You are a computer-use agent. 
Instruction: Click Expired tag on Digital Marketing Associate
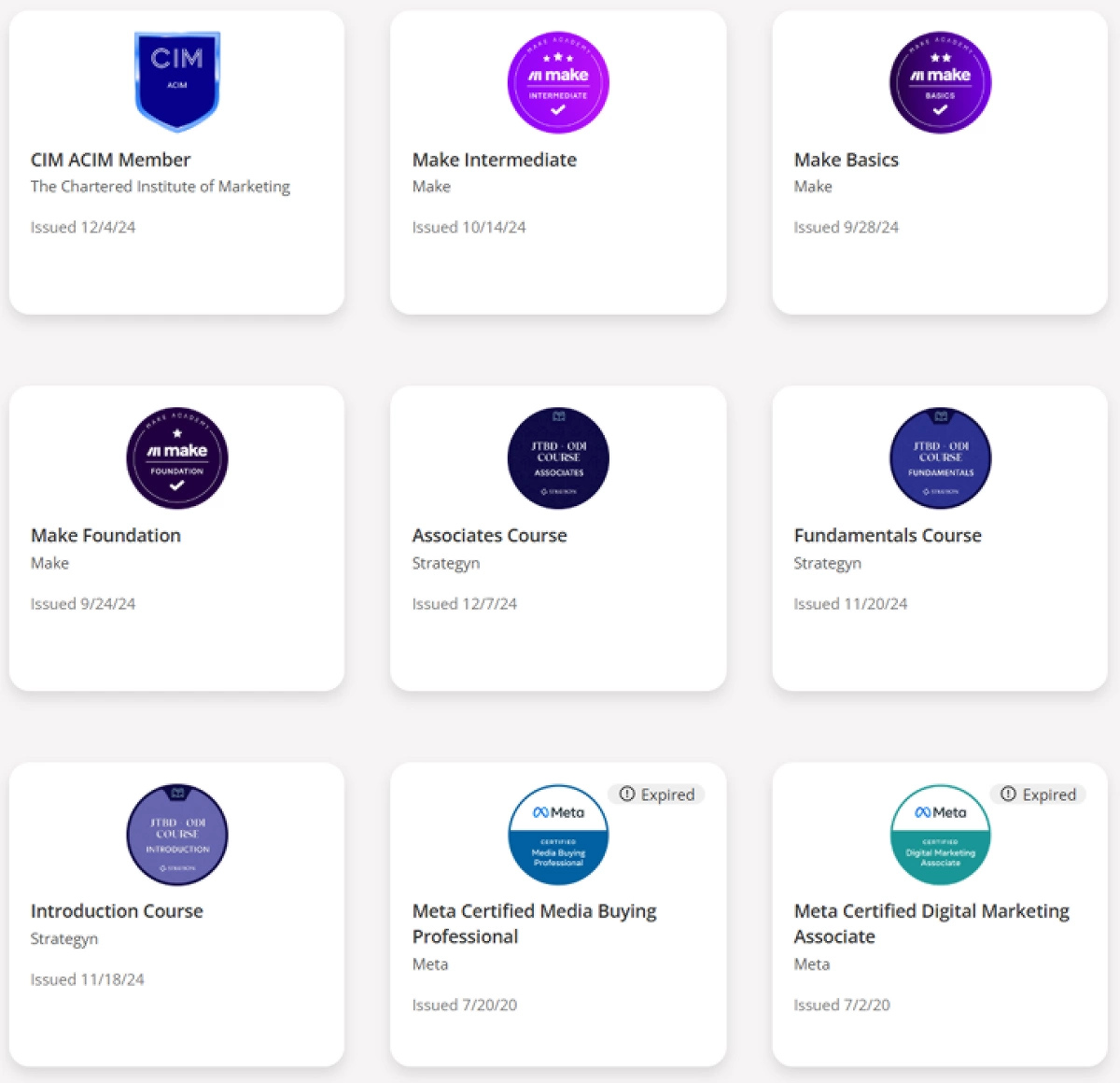[1039, 795]
